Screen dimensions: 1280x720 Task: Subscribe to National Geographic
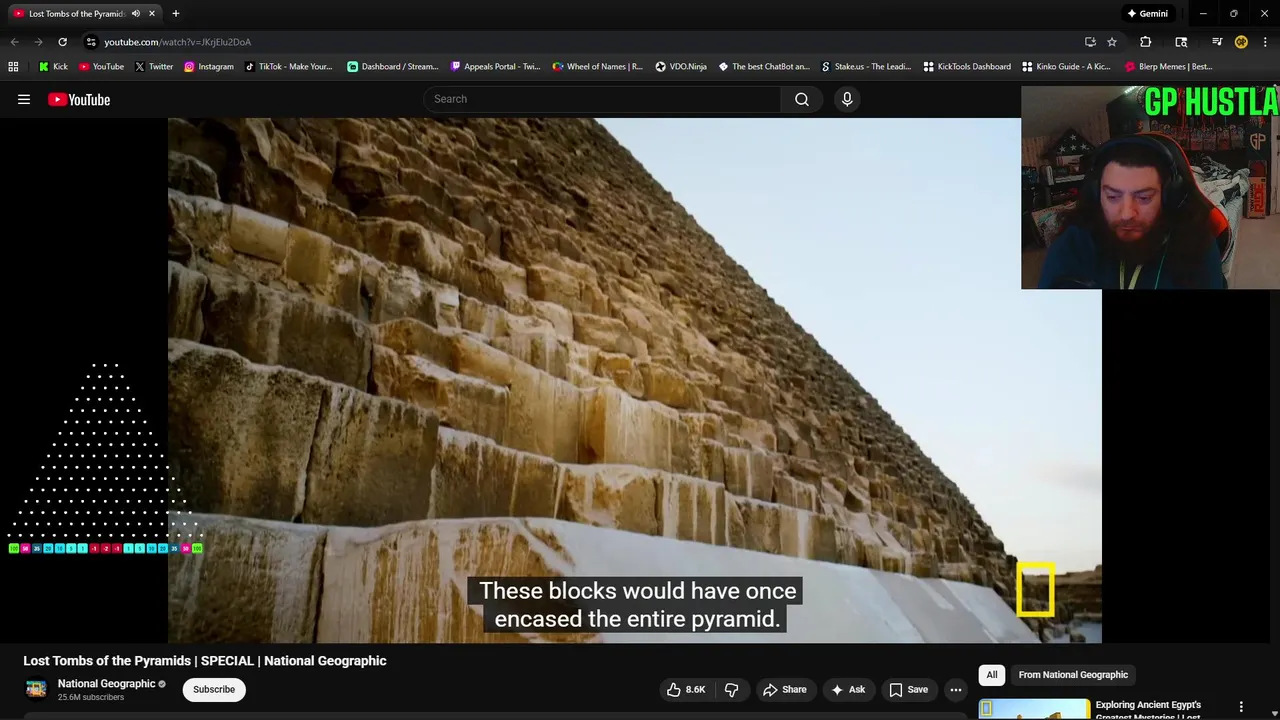(x=214, y=689)
